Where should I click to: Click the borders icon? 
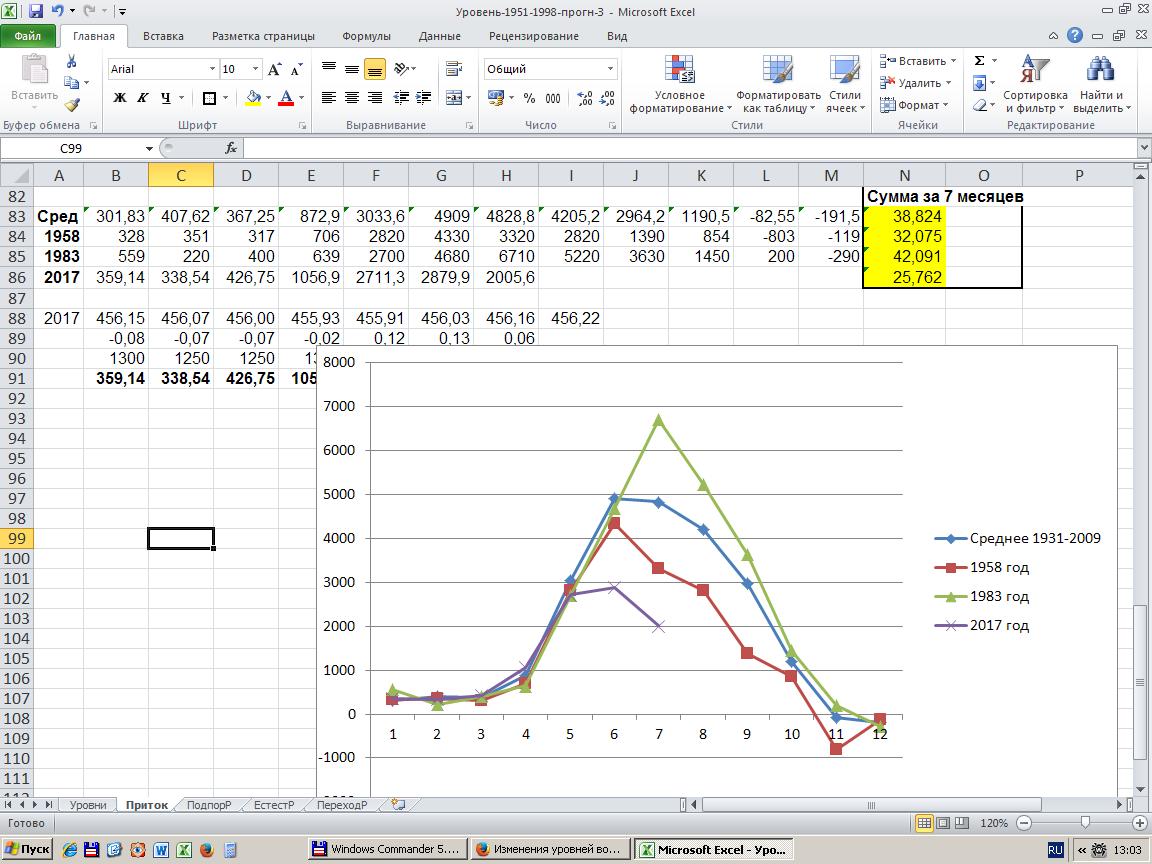pos(209,98)
